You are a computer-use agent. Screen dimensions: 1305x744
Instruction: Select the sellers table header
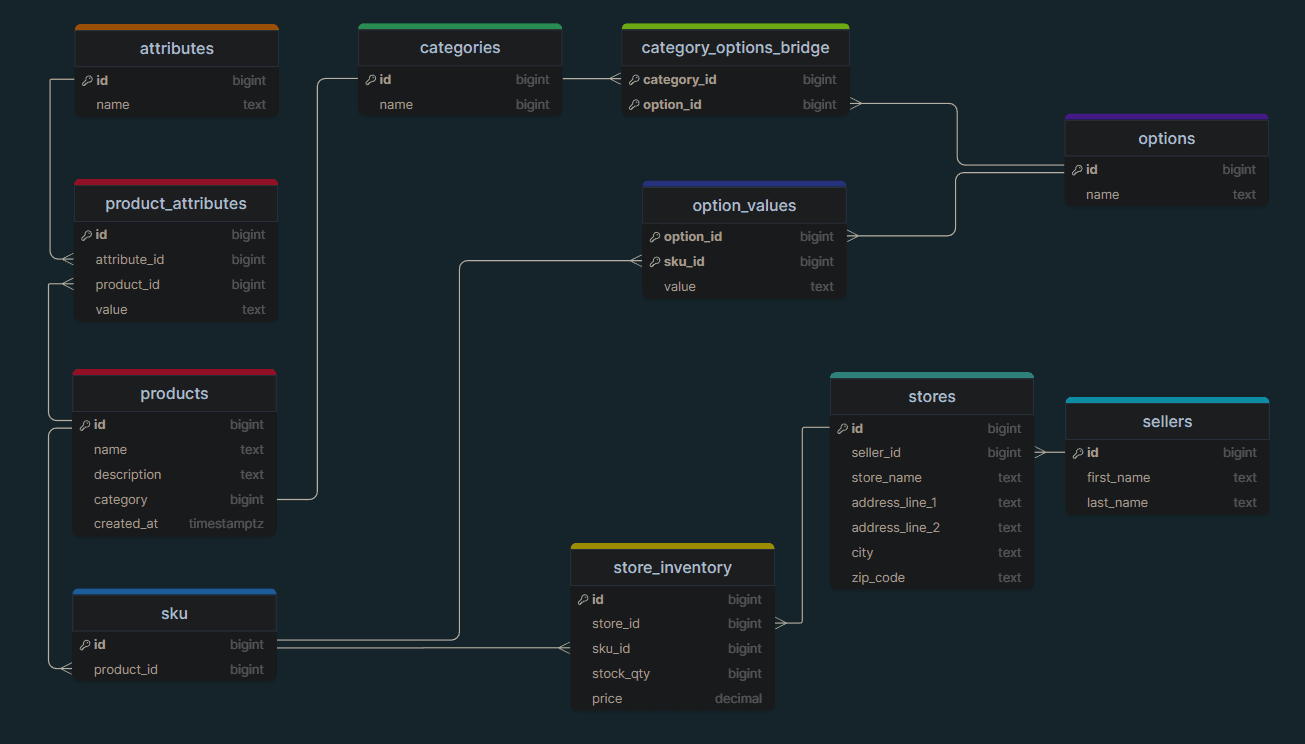1167,422
